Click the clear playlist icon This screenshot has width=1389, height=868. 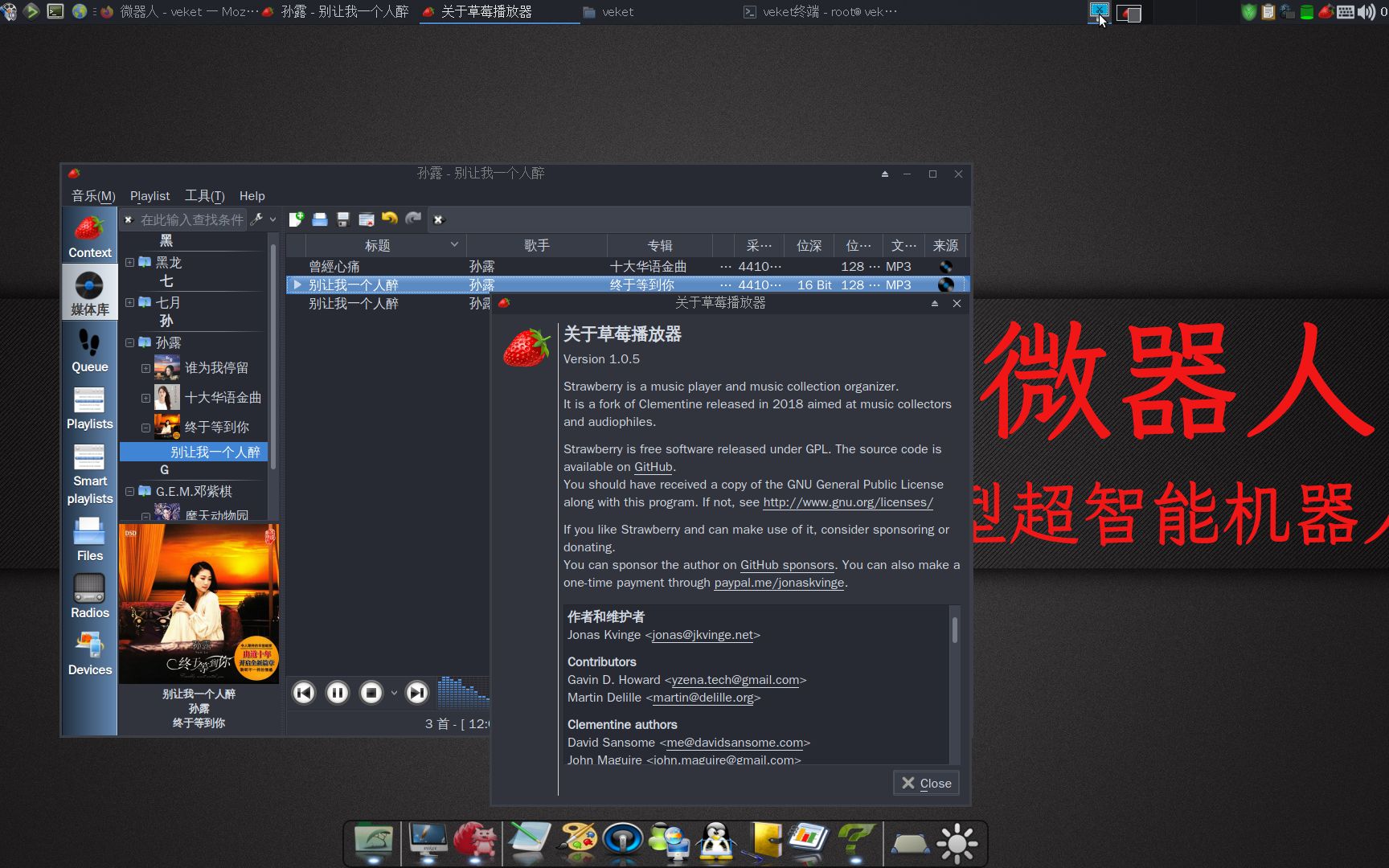coord(367,219)
